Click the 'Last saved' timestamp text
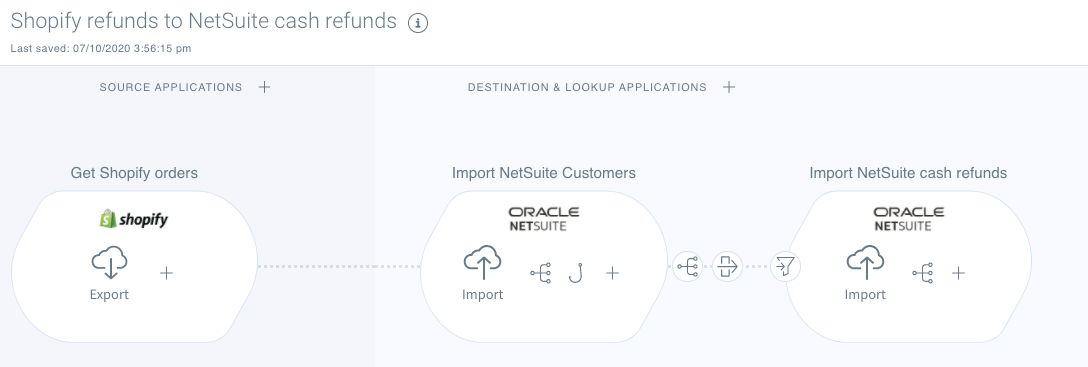 (101, 49)
